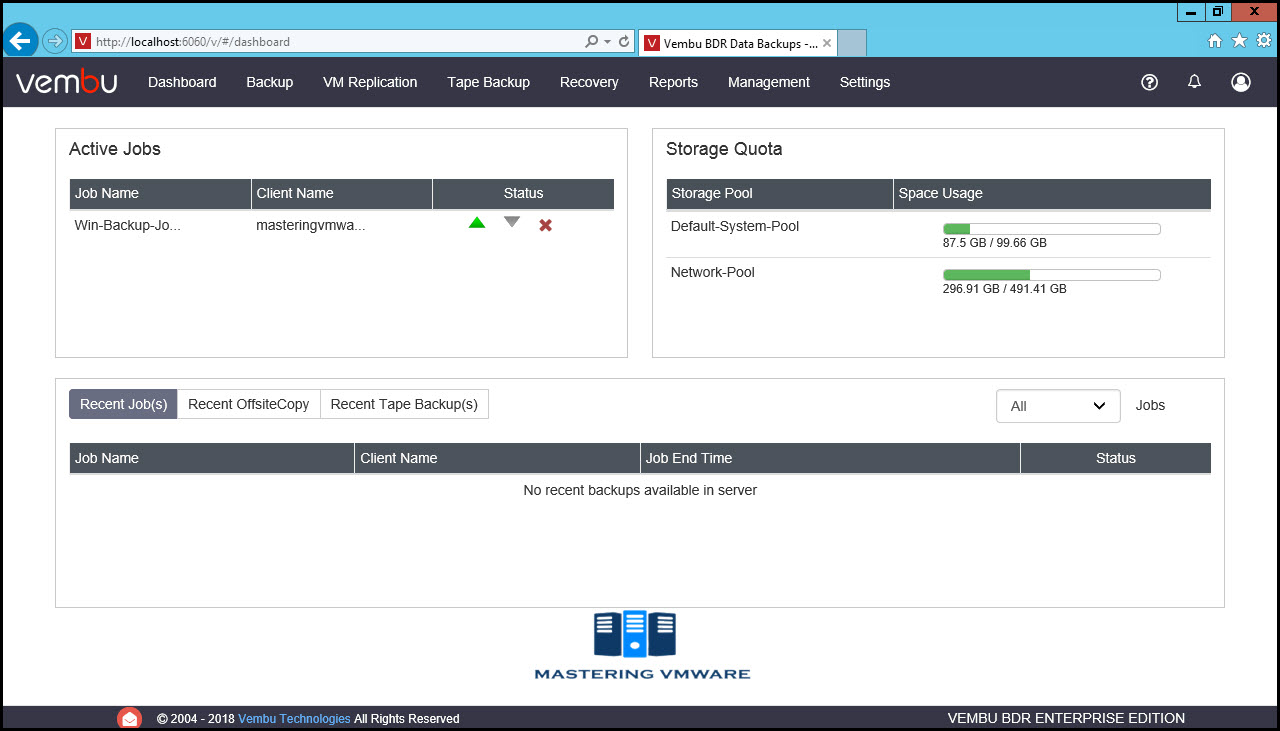1280x731 pixels.
Task: Open the Settings menu
Action: pos(865,82)
